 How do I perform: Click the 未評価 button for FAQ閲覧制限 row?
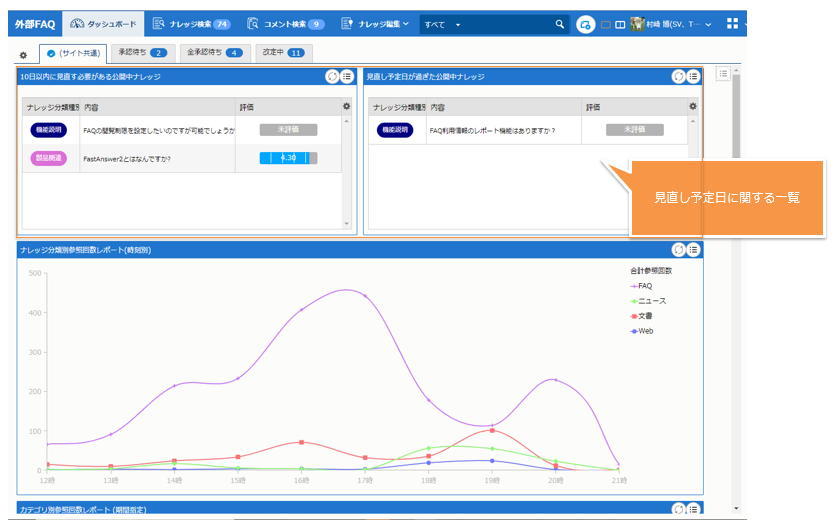288,130
